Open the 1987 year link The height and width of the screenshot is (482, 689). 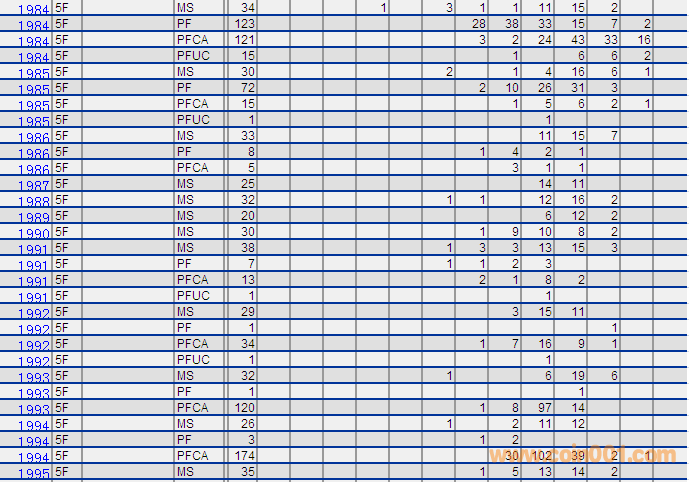(x=36, y=186)
